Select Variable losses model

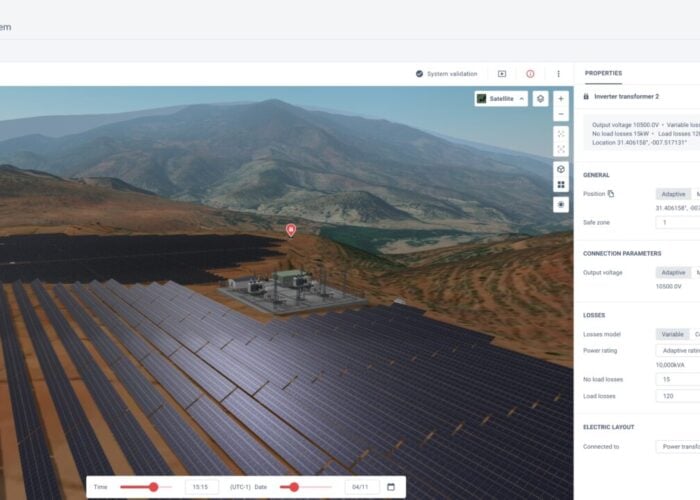click(x=673, y=334)
